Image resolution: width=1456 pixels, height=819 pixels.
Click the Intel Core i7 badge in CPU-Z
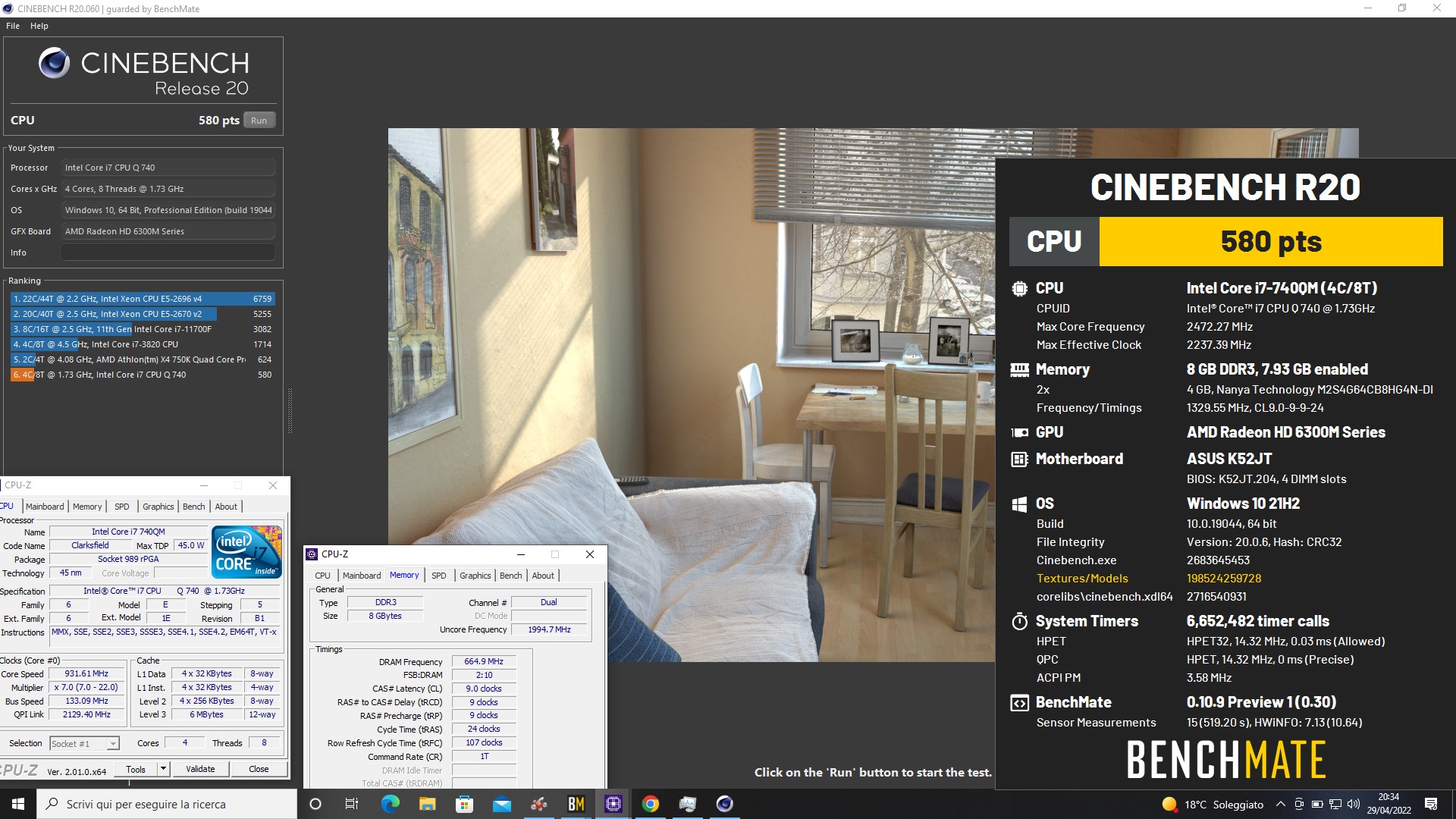247,552
